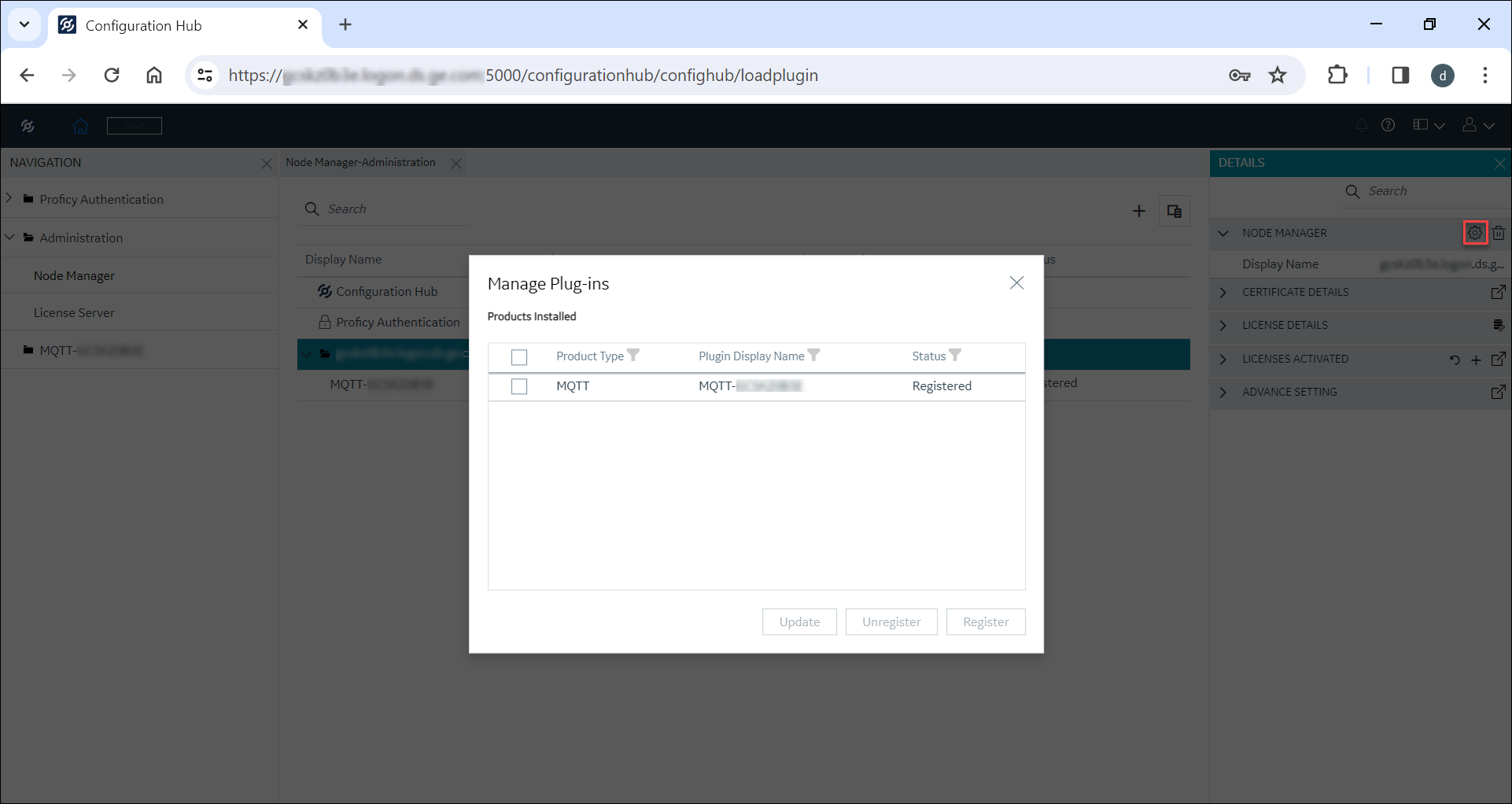The image size is (1512, 804).
Task: Collapse the Node Manager details section
Action: click(x=1223, y=233)
